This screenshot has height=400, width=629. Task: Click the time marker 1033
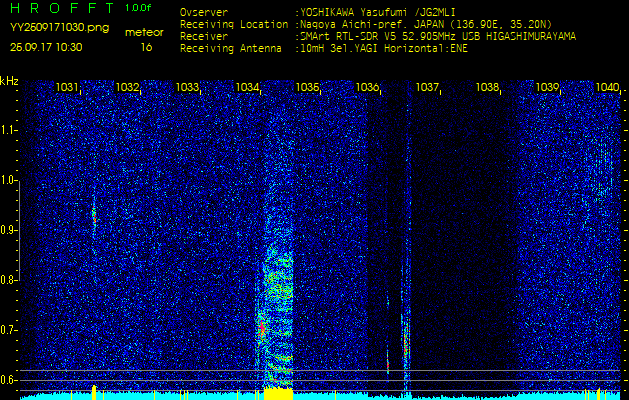click(x=187, y=87)
